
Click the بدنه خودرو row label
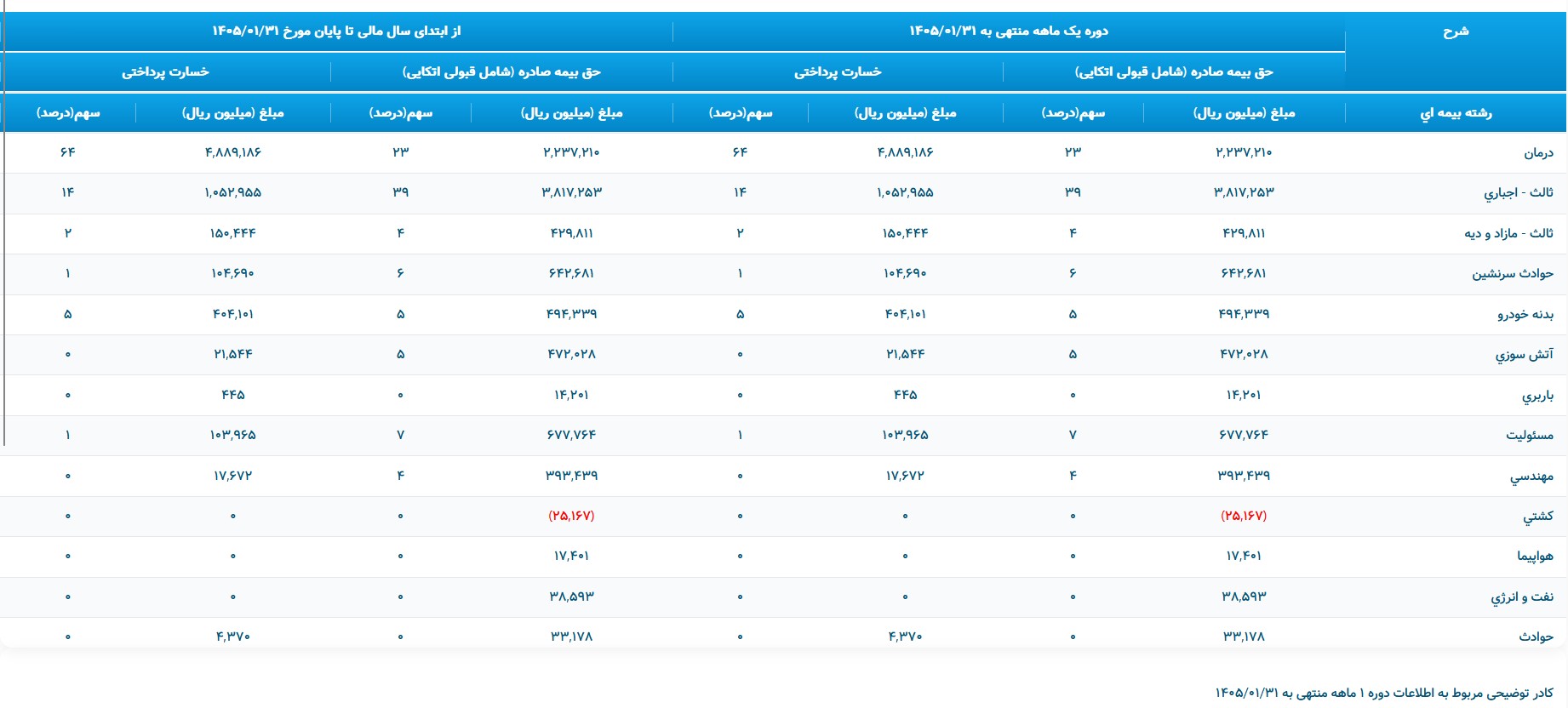(1525, 315)
